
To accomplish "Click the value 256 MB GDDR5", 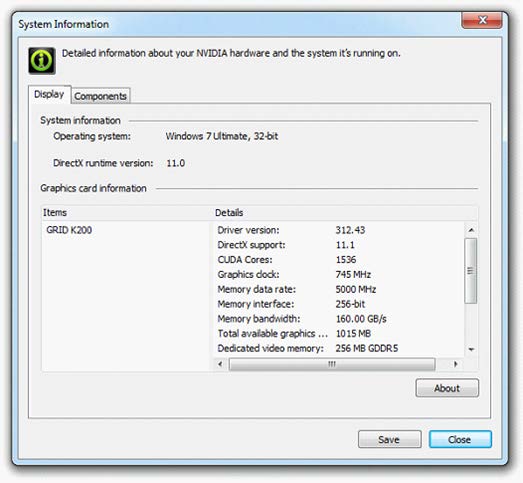I will pos(367,348).
